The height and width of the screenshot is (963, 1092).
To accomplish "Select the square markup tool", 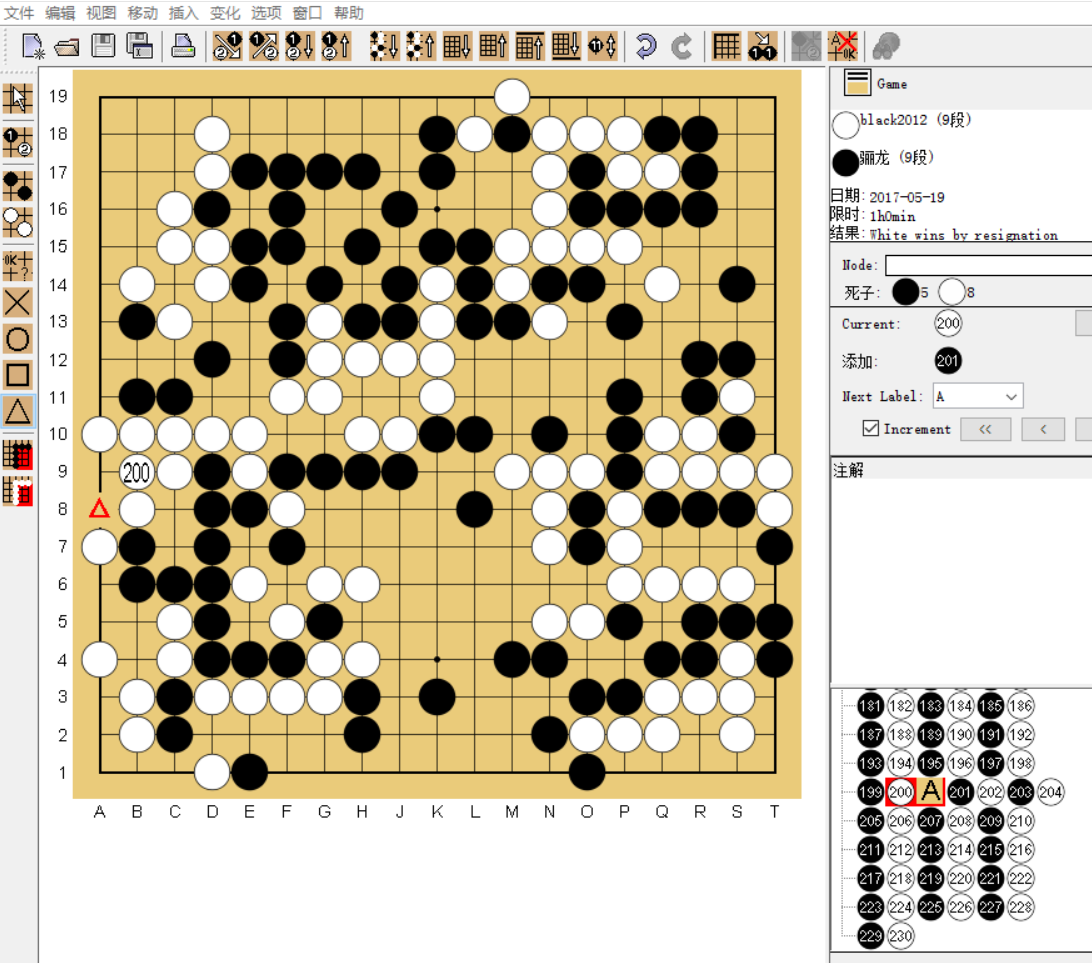I will [x=18, y=375].
